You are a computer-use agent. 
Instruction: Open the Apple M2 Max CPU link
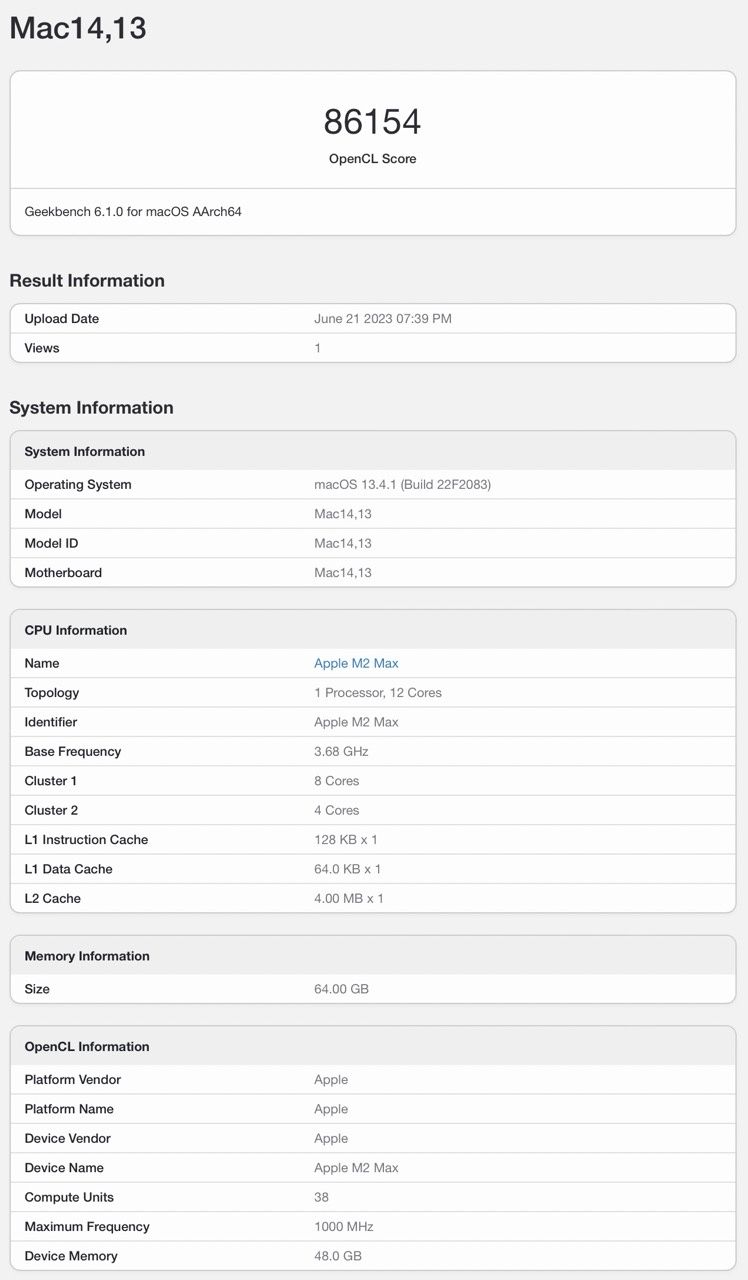(x=356, y=663)
